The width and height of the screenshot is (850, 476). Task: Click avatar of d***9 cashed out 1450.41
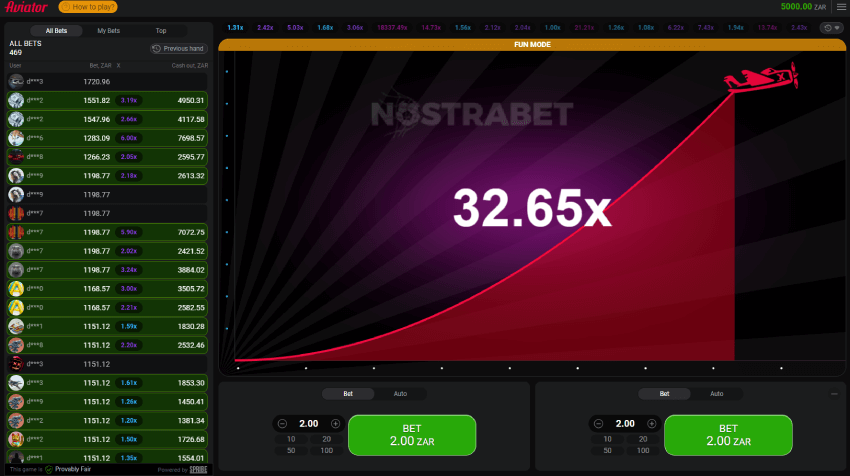tap(16, 402)
